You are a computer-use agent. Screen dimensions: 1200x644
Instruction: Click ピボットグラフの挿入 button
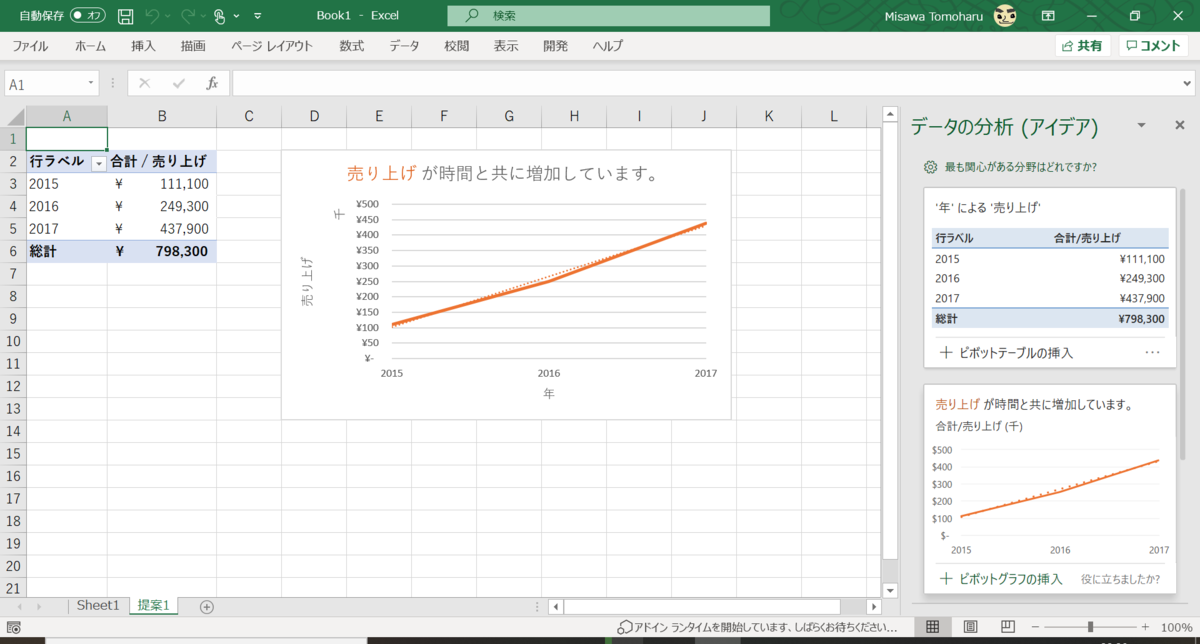tap(999, 579)
